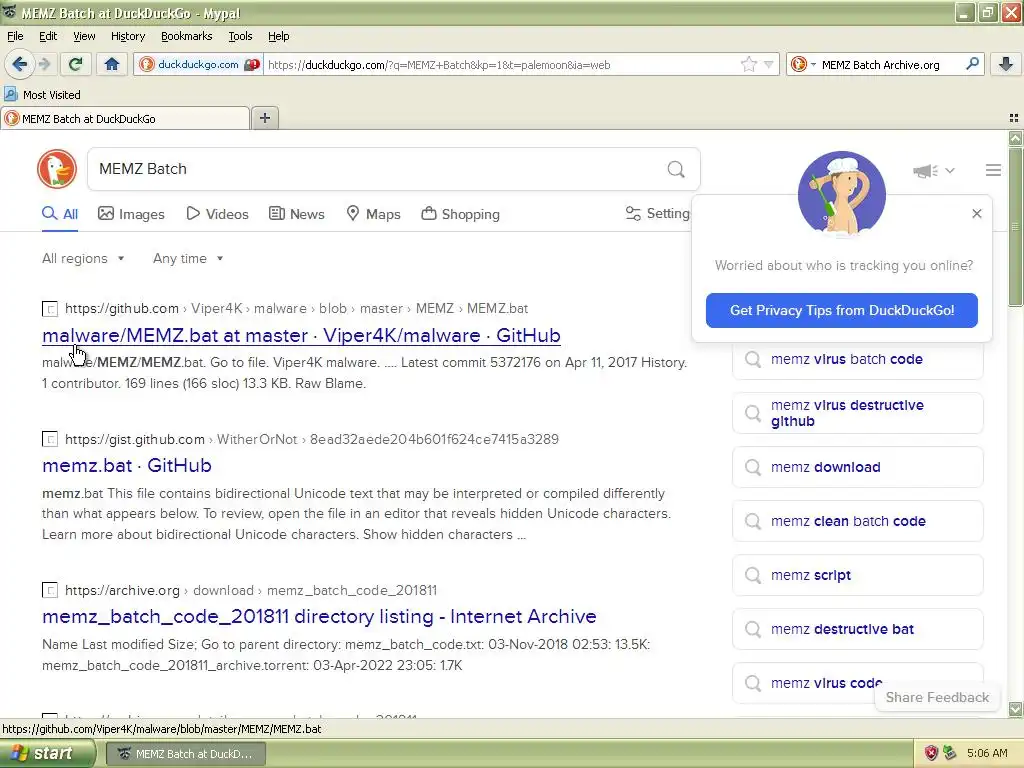Open the Tools menu
Image resolution: width=1024 pixels, height=768 pixels.
coord(240,37)
